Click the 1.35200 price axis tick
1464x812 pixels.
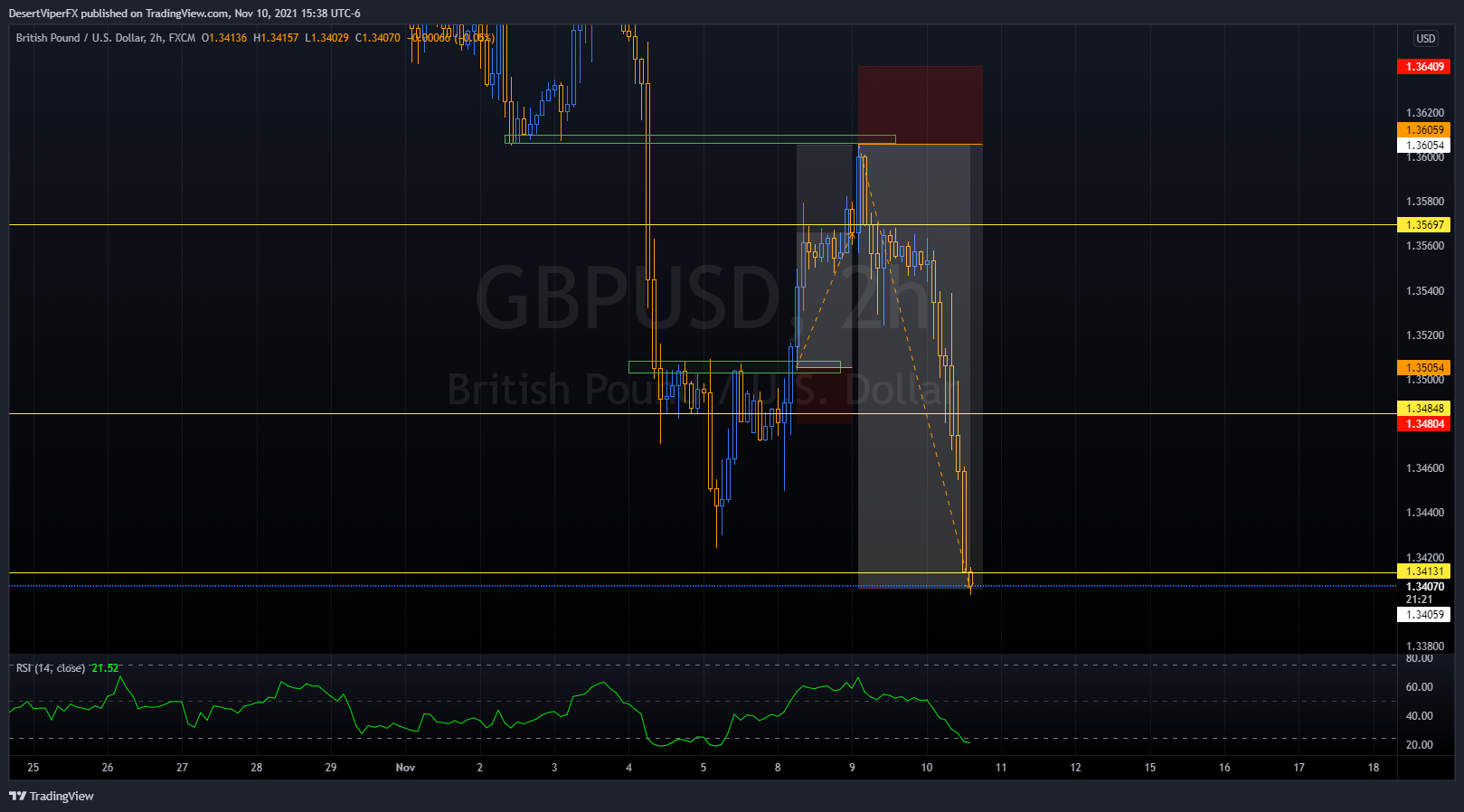coord(1425,335)
